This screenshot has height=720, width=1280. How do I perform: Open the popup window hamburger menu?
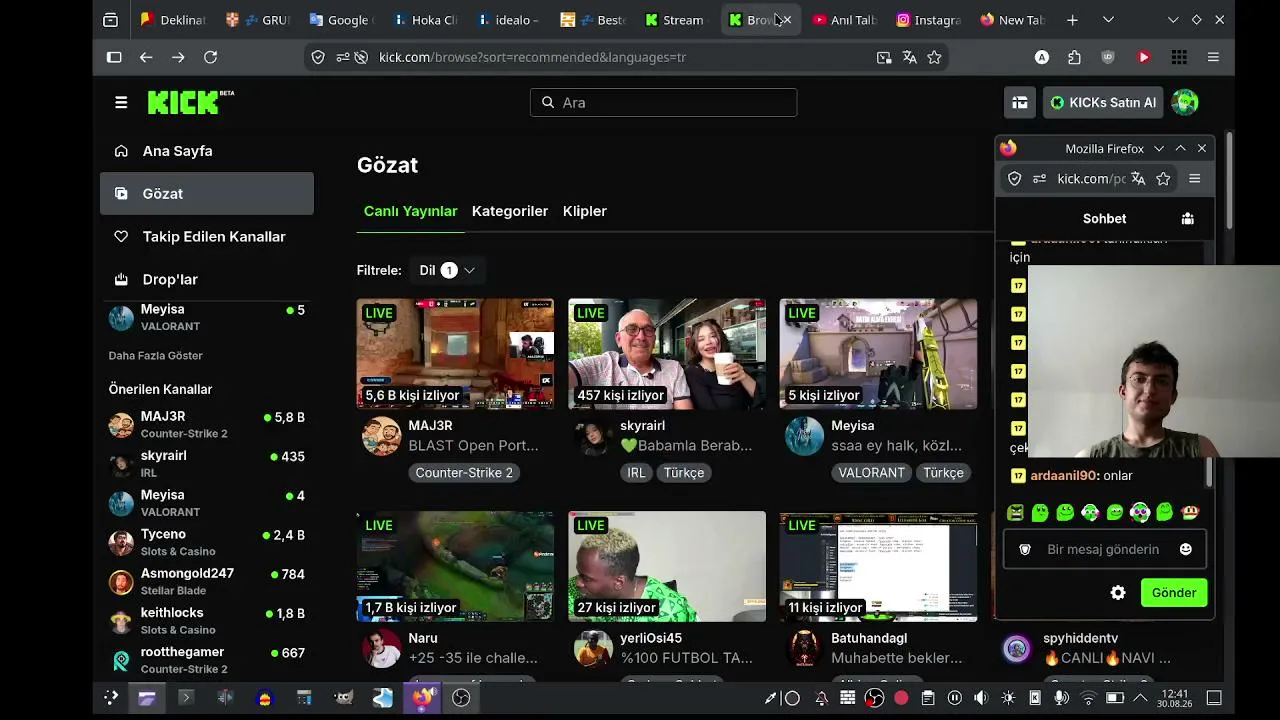click(1194, 178)
